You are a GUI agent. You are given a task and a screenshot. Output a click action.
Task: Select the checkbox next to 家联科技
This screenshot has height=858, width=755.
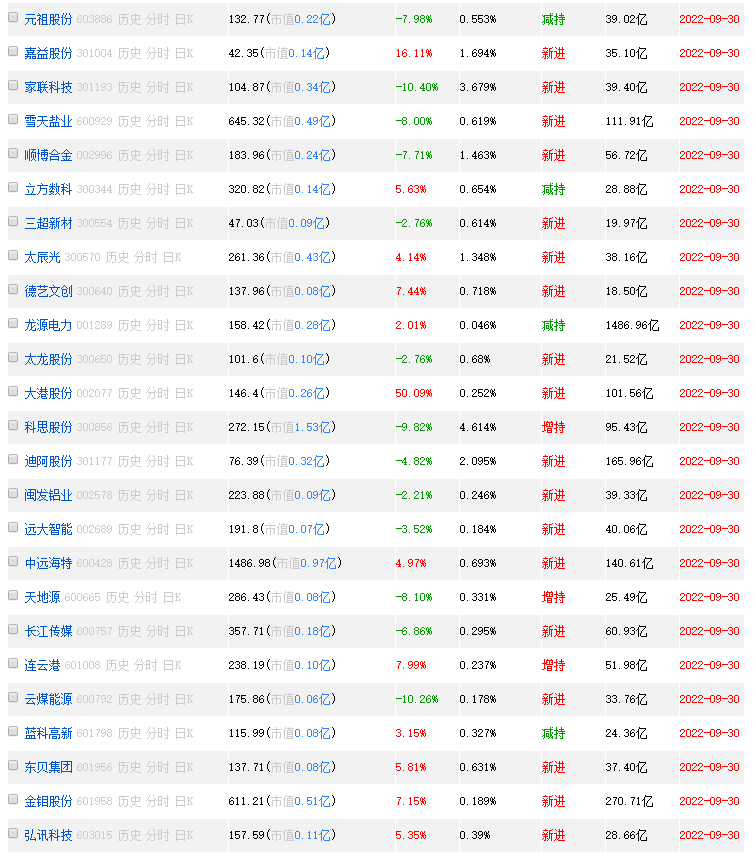(x=13, y=85)
